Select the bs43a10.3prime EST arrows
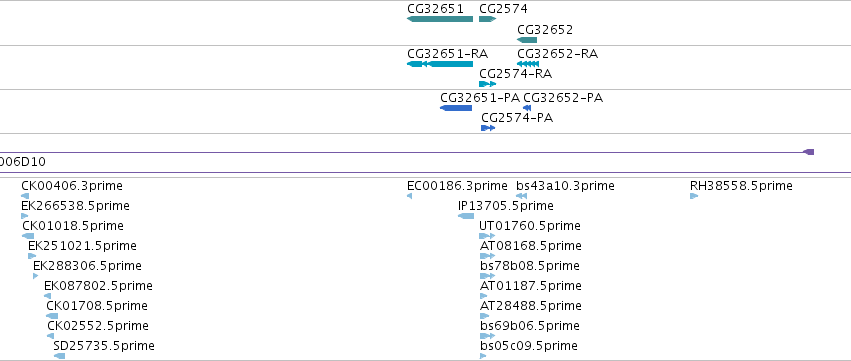 click(x=522, y=196)
